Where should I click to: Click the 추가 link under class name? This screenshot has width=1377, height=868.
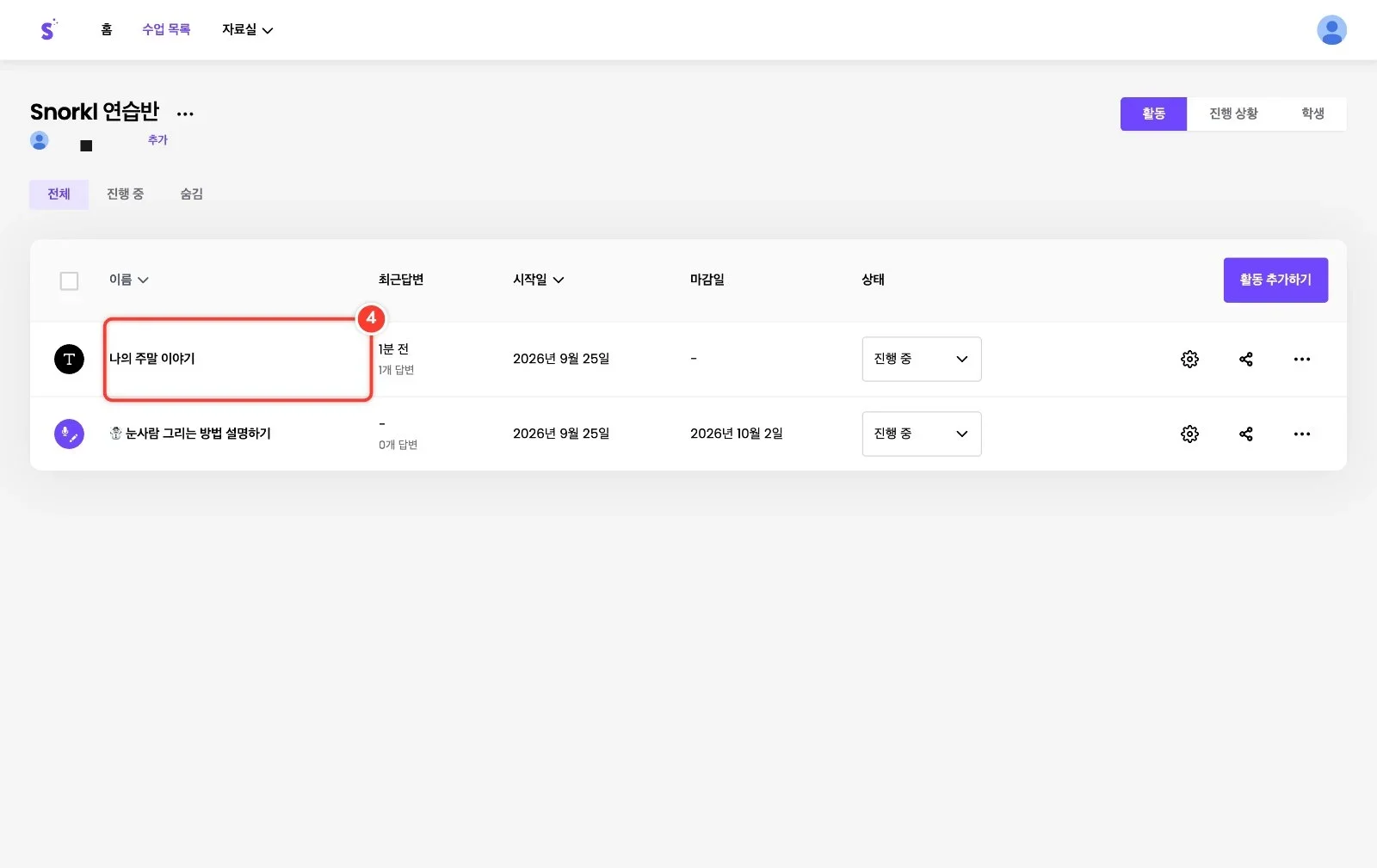(x=157, y=139)
